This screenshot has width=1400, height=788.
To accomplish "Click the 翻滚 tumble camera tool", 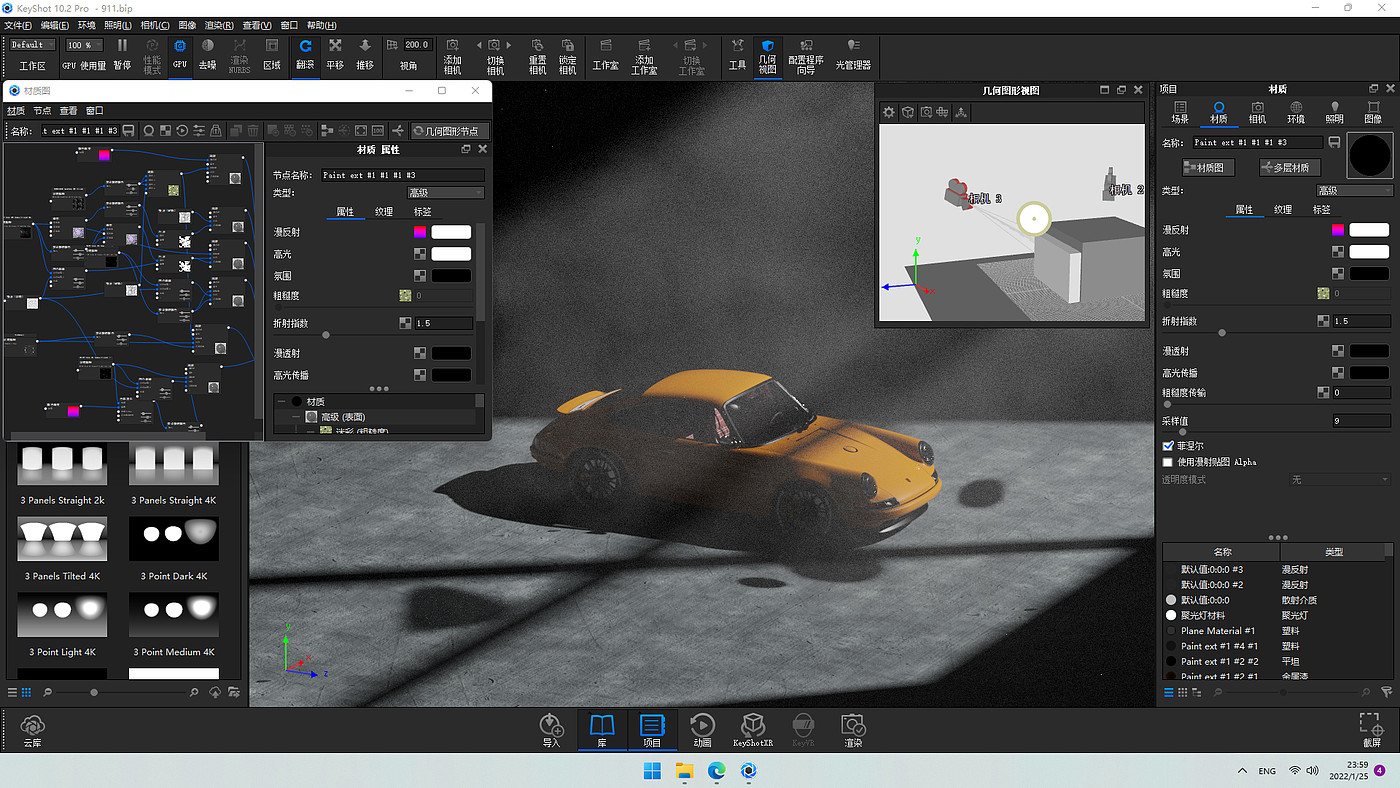I will coord(305,53).
